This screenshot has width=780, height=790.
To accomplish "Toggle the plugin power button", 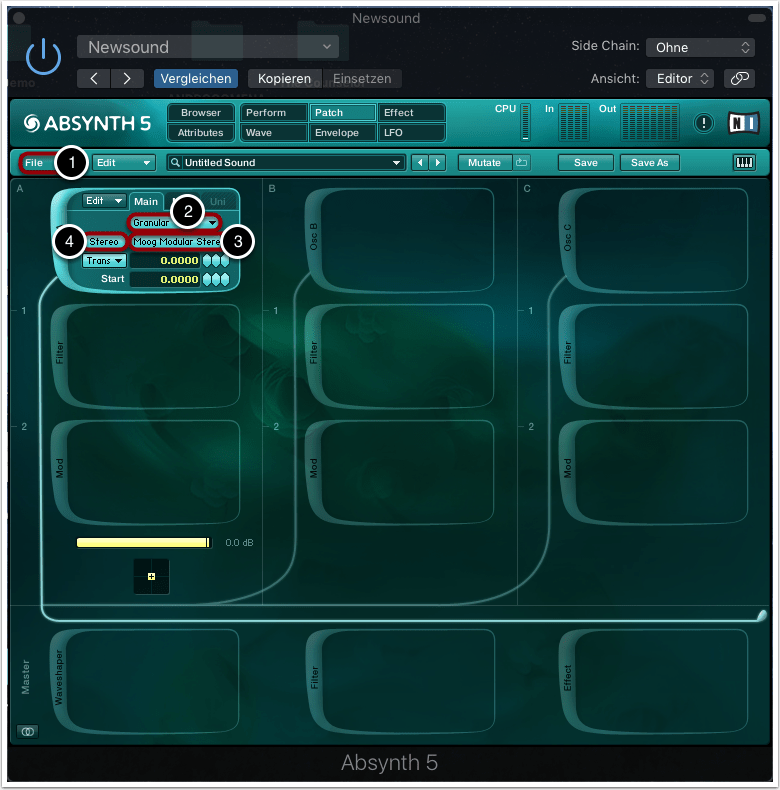I will (43, 56).
